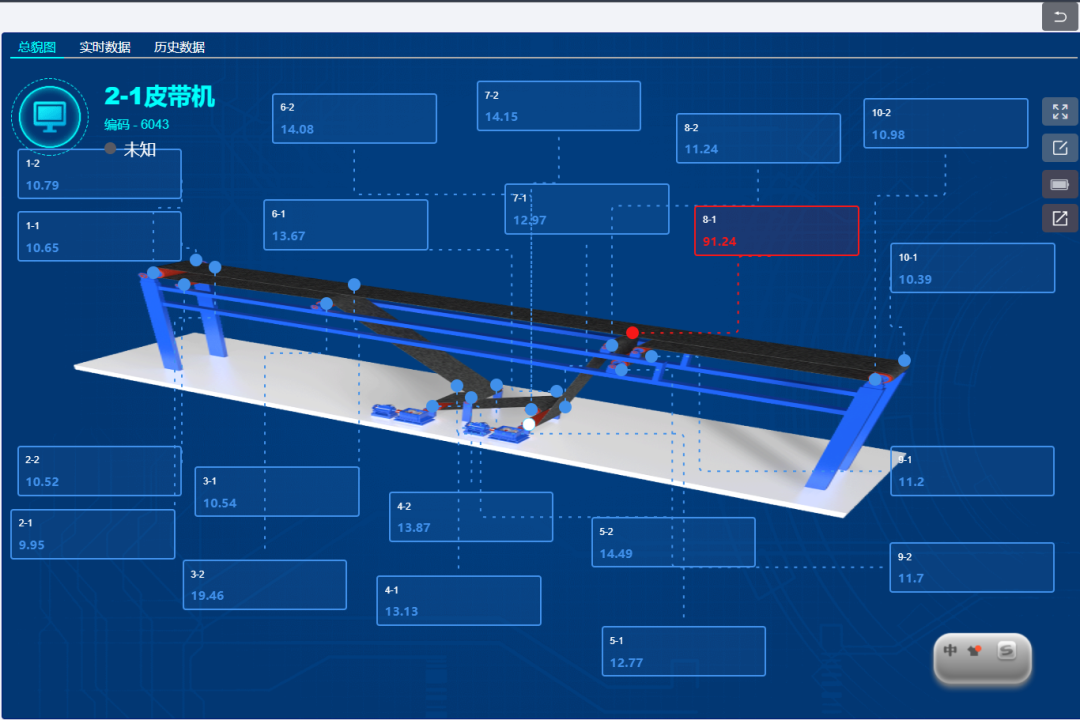Open sensor box 10-1 showing 10.39

pos(973,268)
